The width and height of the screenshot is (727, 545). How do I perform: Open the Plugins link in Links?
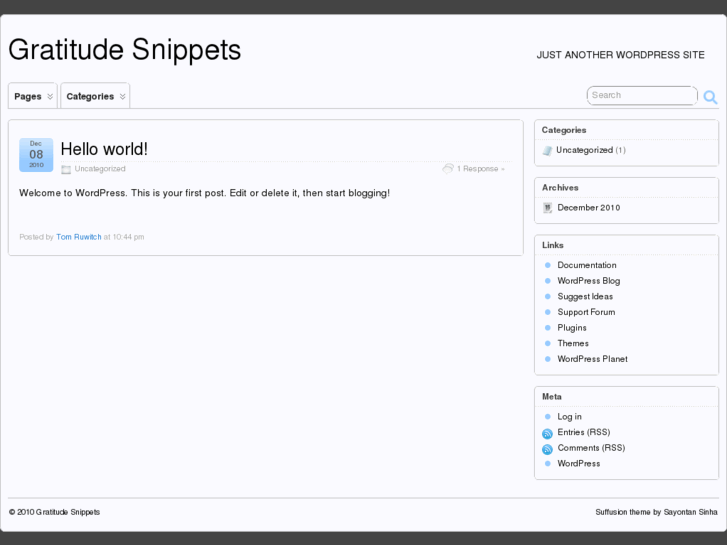tap(572, 328)
